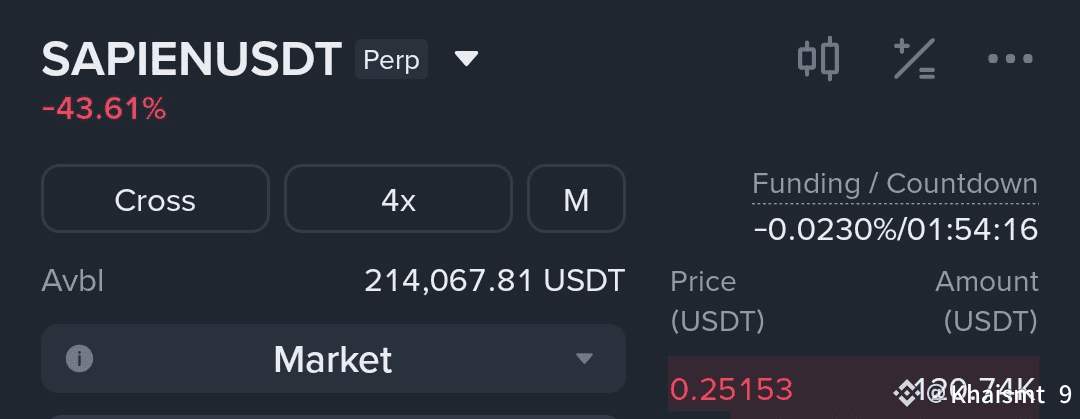Open the Market order type dropdown arrow
This screenshot has height=419, width=1080.
tap(585, 358)
